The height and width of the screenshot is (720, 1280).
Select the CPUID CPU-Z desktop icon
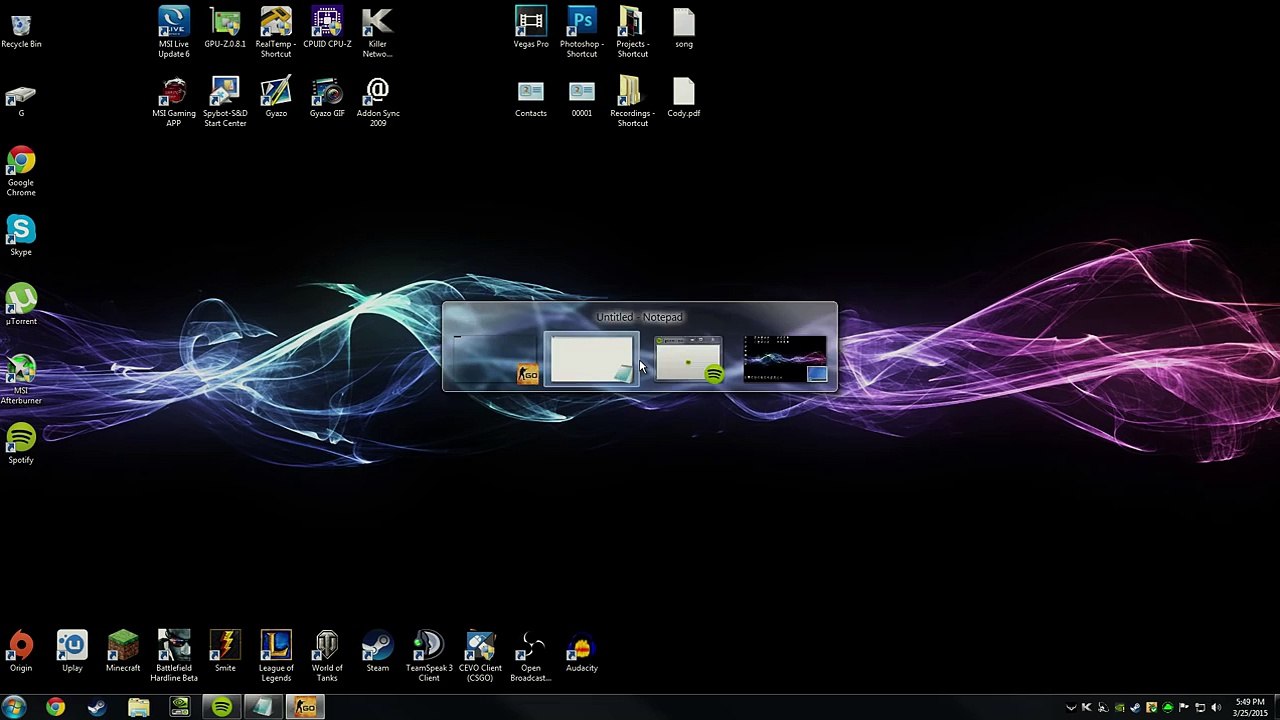pyautogui.click(x=327, y=28)
